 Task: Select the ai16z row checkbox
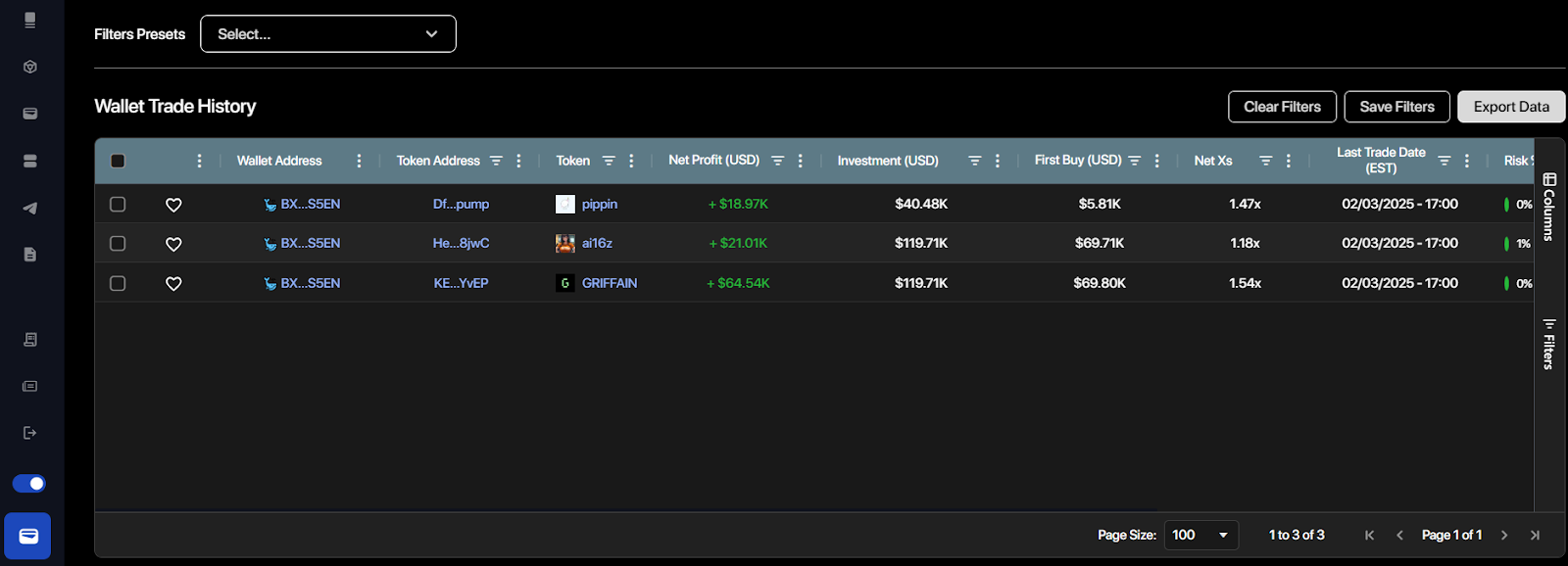pos(118,243)
